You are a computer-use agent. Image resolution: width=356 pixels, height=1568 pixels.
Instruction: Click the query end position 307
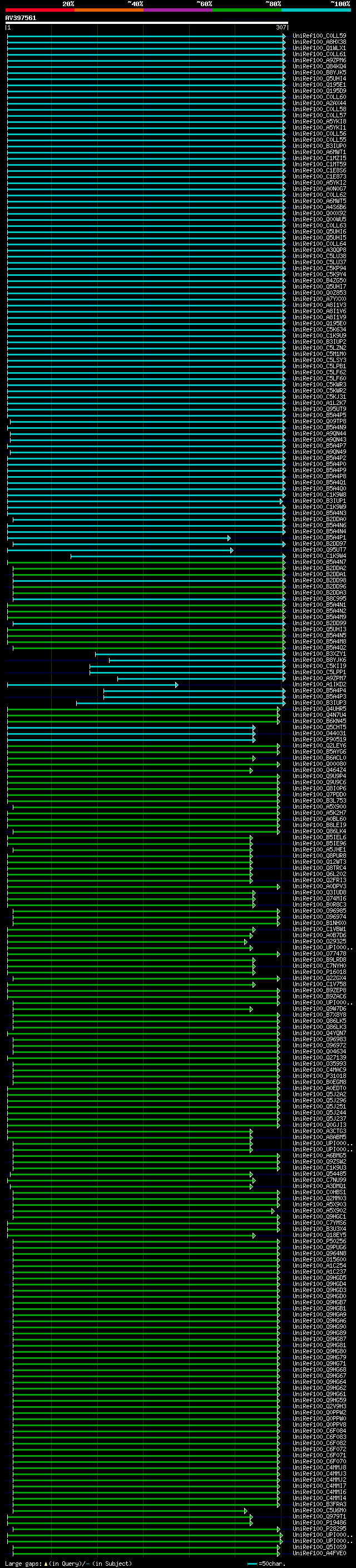coord(280,27)
